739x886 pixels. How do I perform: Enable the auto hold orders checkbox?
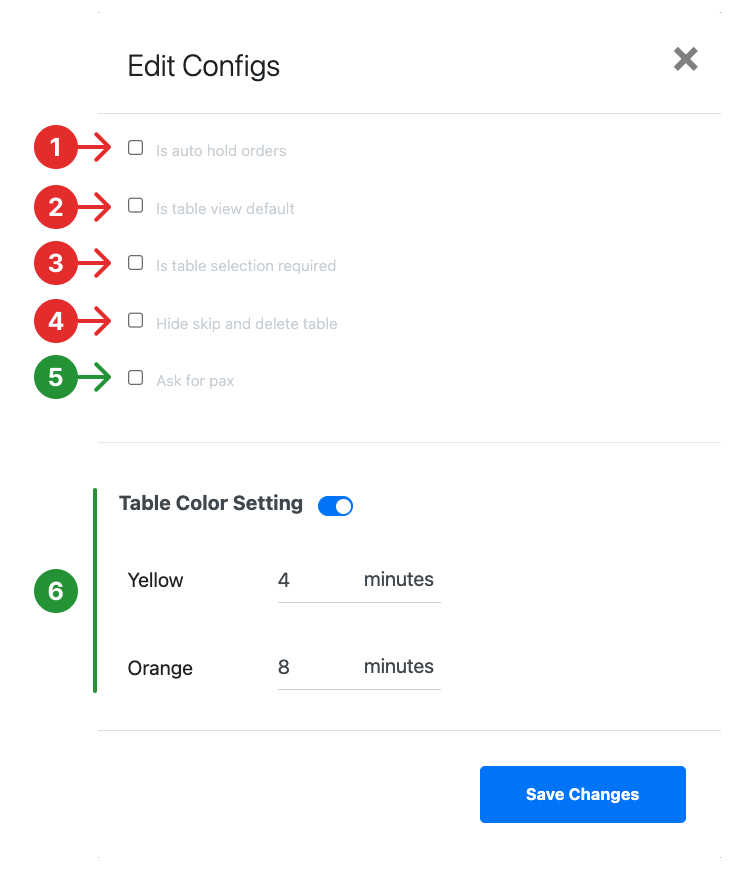136,147
